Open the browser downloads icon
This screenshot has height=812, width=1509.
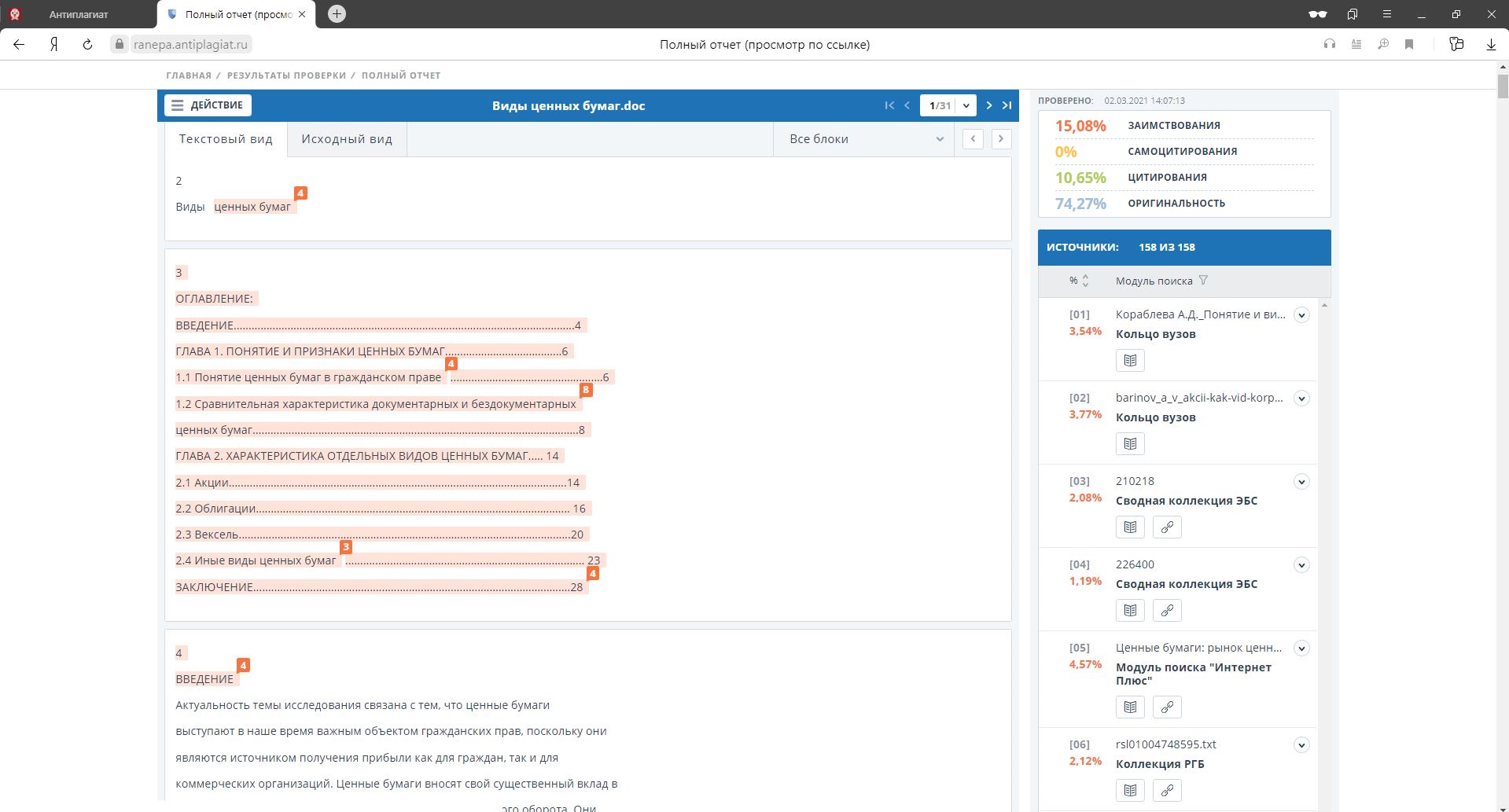[1490, 45]
